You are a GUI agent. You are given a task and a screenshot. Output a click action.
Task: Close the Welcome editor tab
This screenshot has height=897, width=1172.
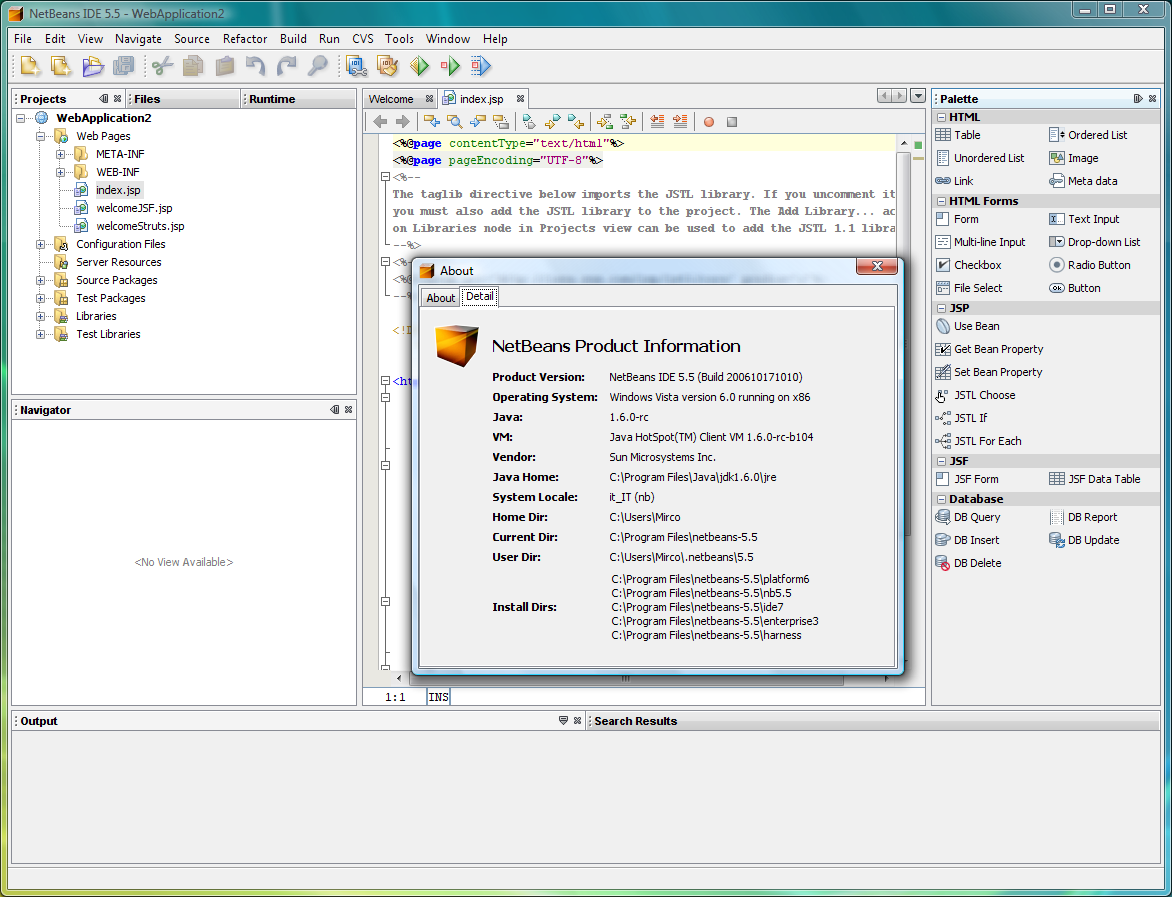(429, 99)
